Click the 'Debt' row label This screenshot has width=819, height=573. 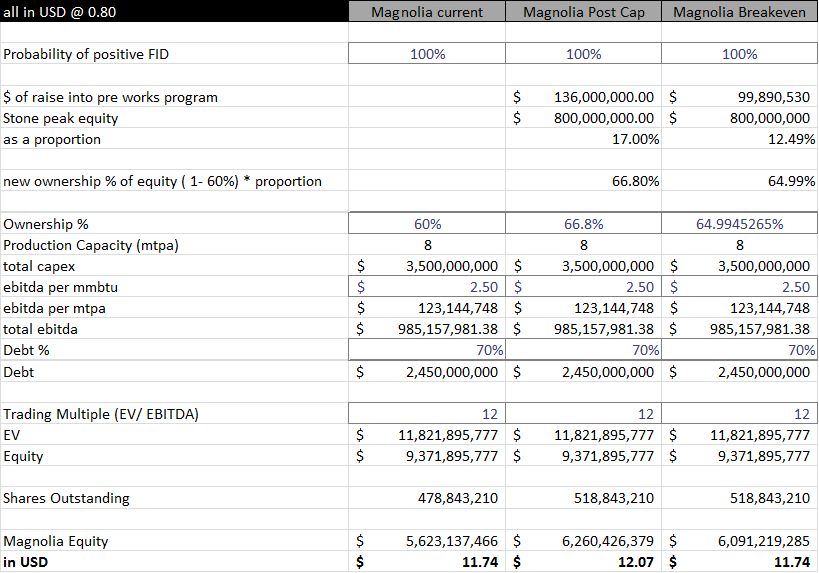tap(18, 372)
